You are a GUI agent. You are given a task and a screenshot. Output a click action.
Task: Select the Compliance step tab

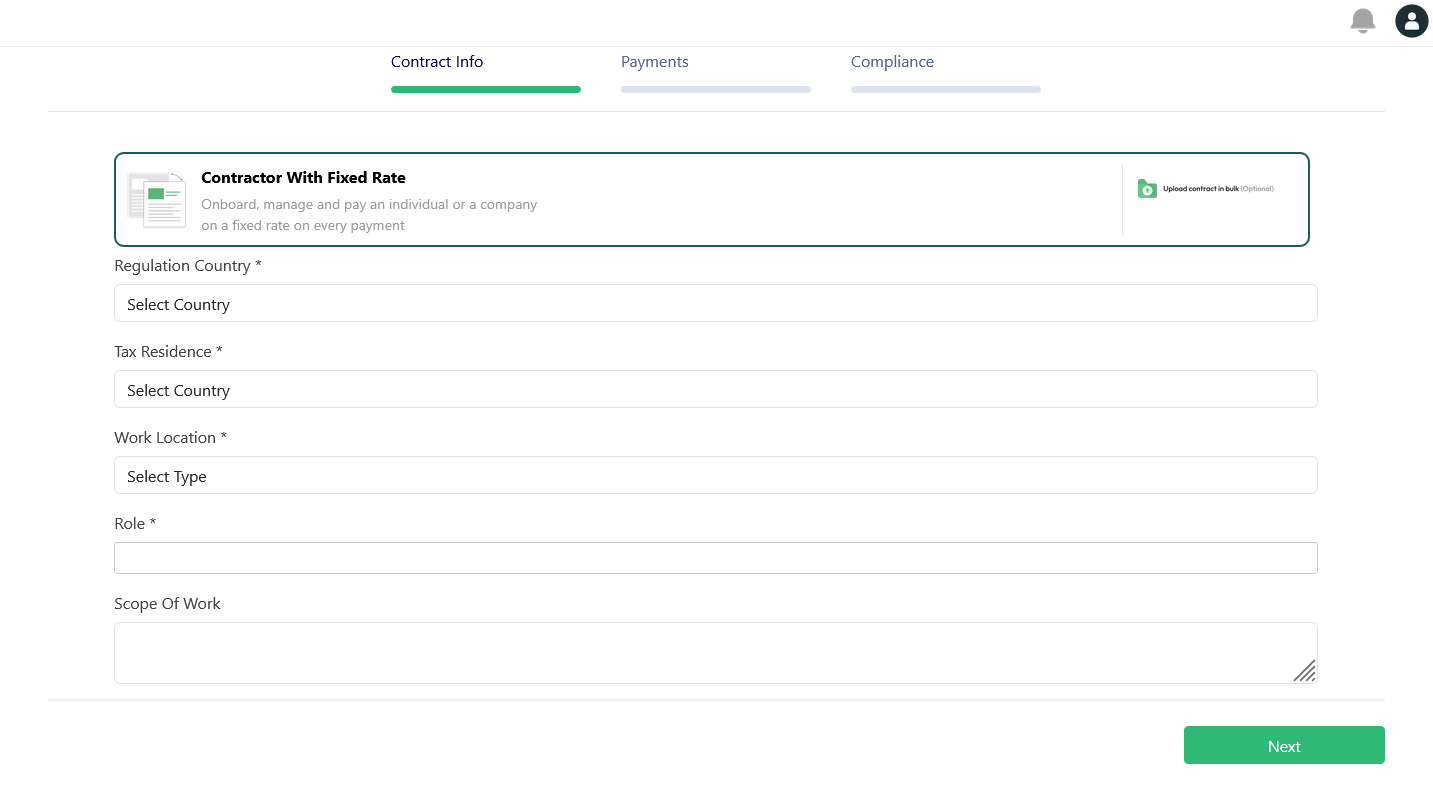tap(892, 62)
